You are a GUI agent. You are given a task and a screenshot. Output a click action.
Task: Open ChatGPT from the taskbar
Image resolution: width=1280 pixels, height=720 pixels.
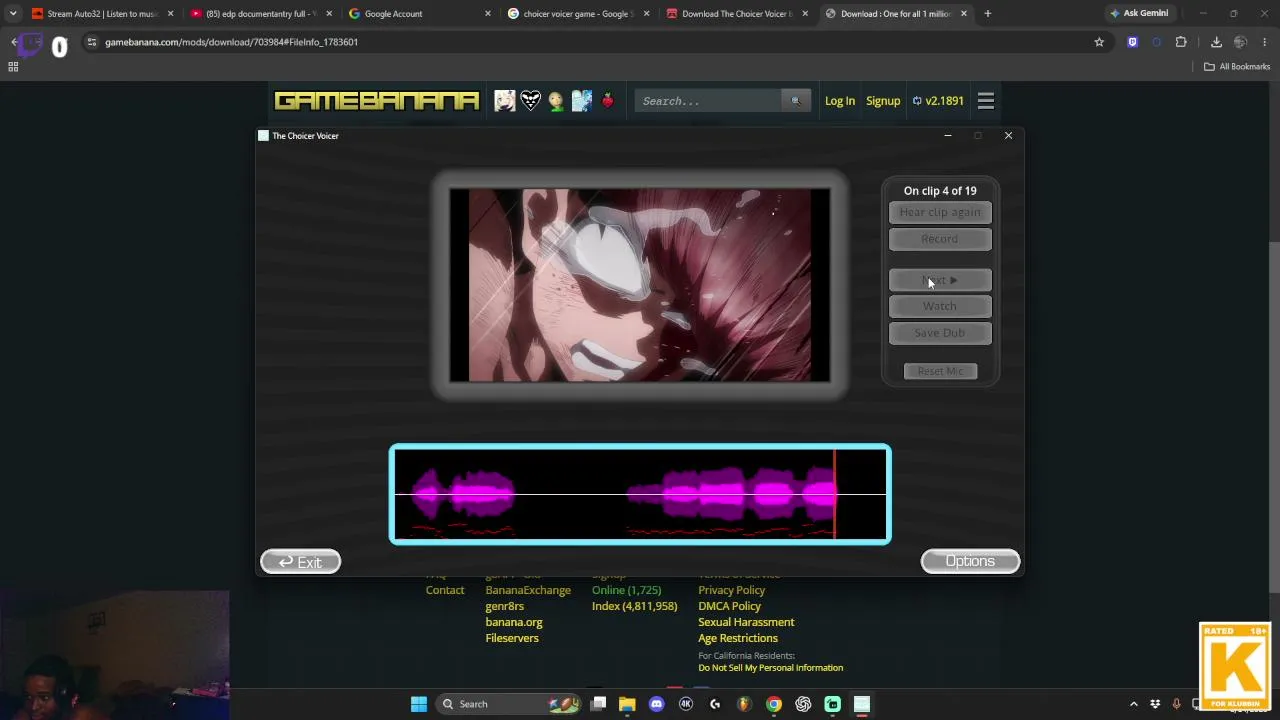point(803,704)
